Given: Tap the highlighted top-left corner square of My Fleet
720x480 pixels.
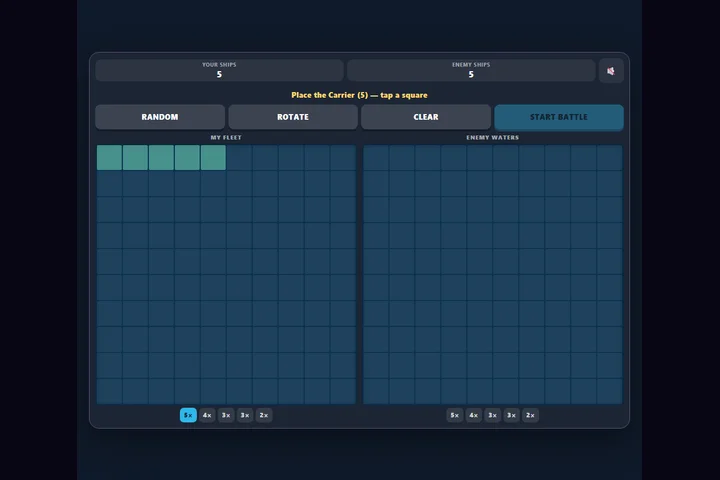Looking at the screenshot, I should (x=109, y=158).
